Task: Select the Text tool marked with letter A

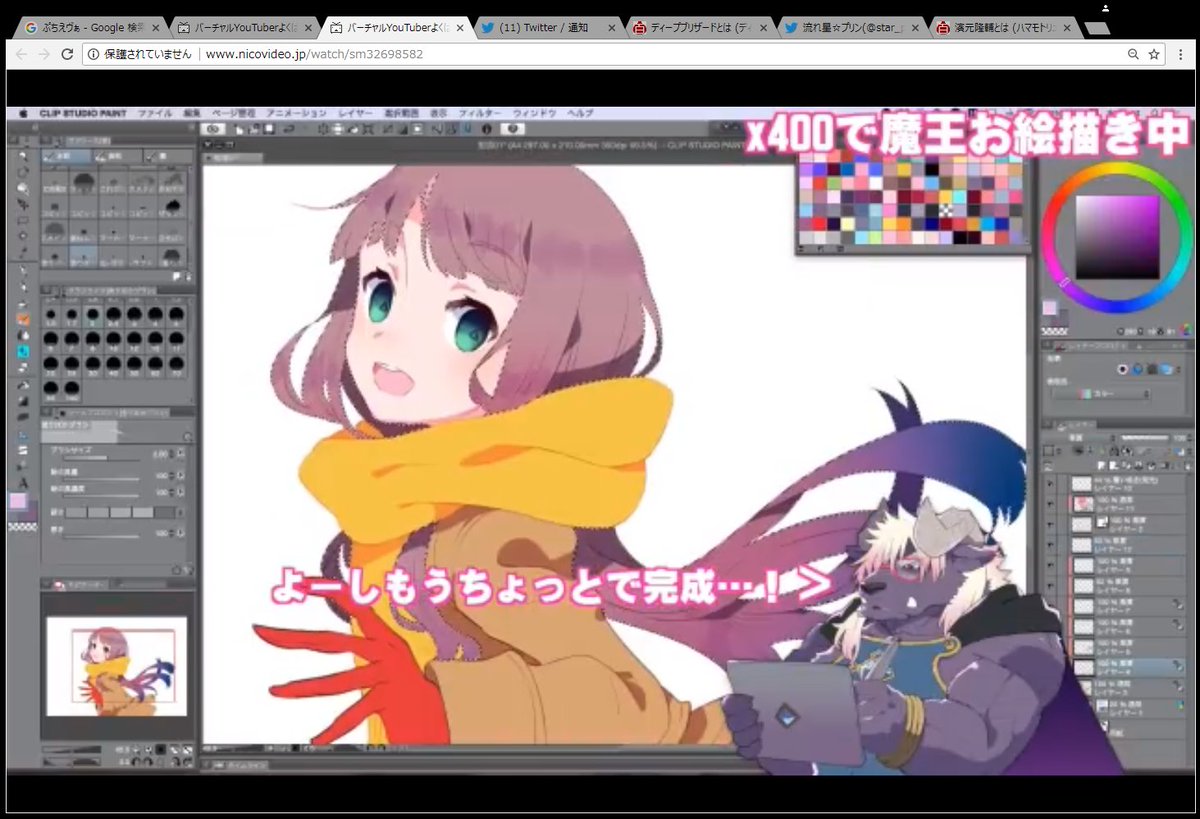Action: (22, 483)
